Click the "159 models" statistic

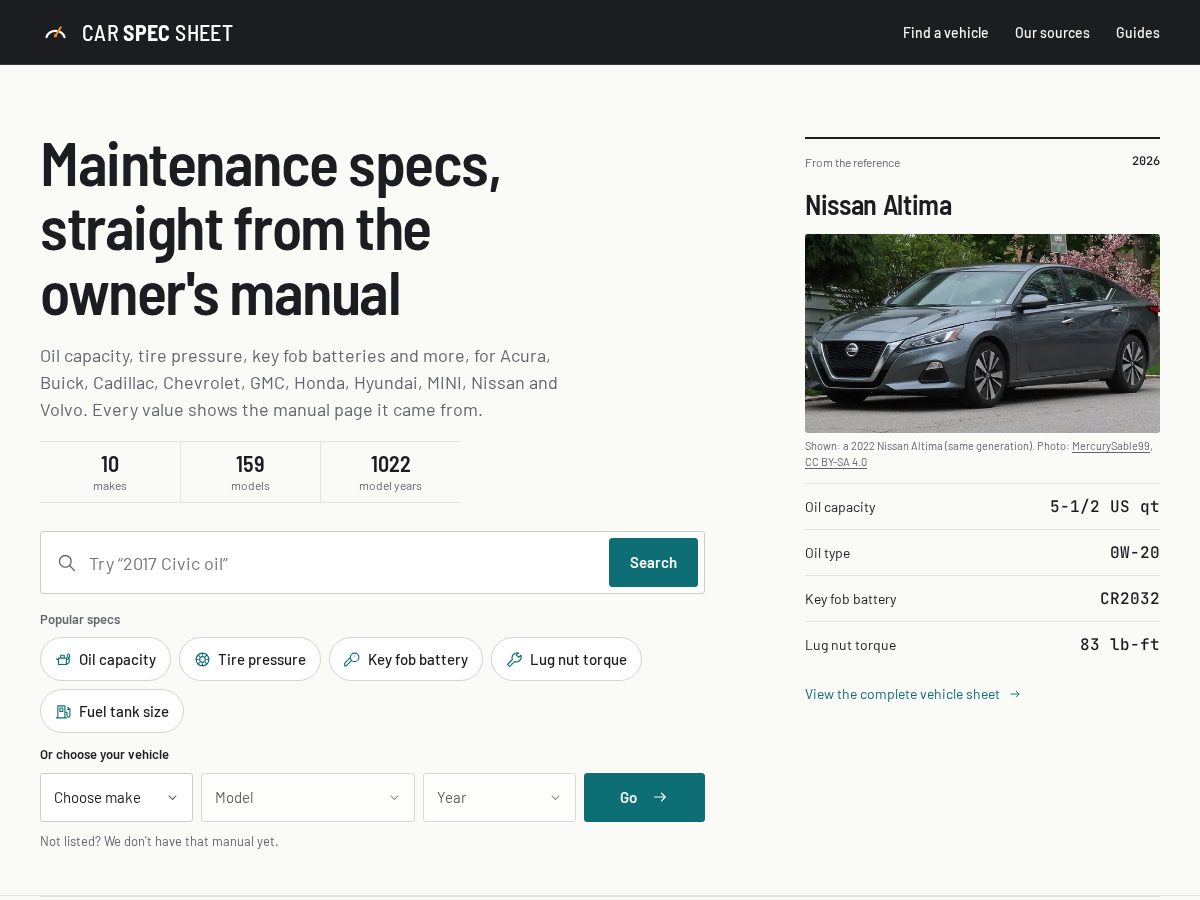[x=250, y=472]
